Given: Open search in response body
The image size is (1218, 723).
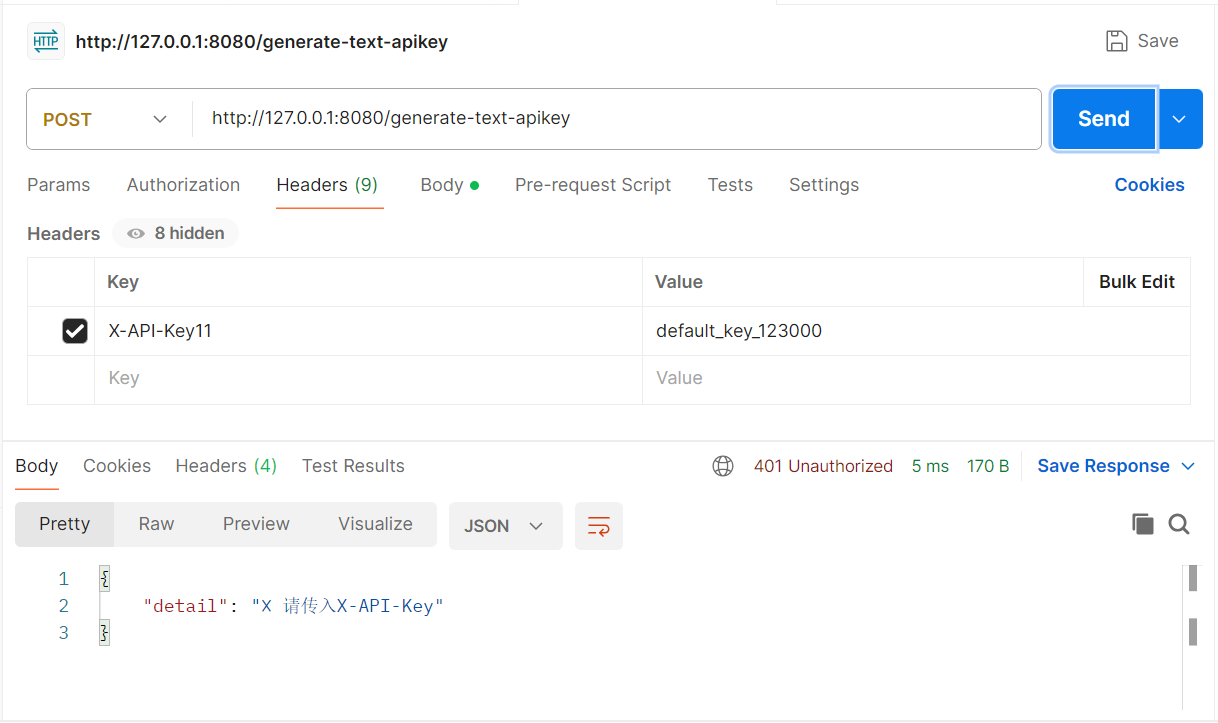Looking at the screenshot, I should (x=1179, y=524).
